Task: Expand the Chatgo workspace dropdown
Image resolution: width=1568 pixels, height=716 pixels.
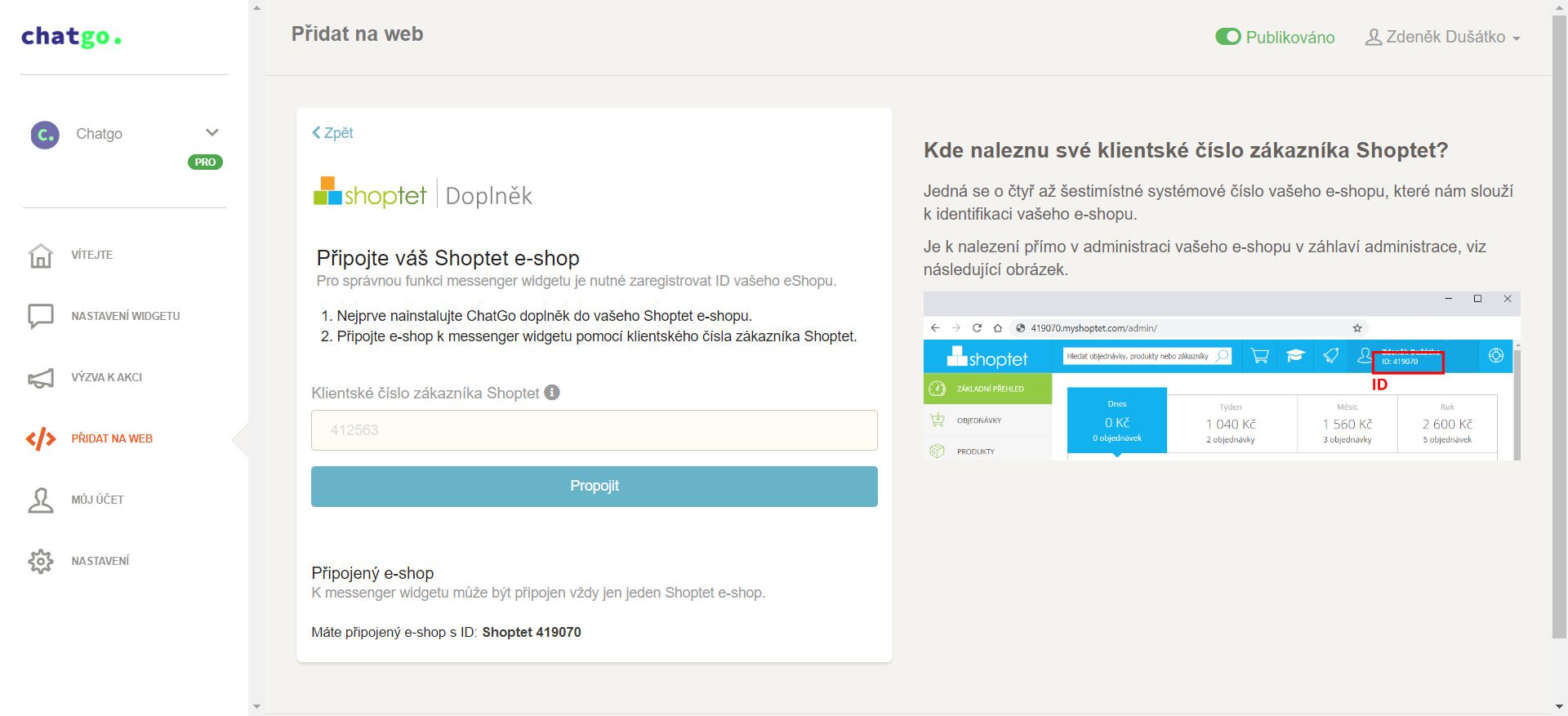Action: pyautogui.click(x=212, y=132)
